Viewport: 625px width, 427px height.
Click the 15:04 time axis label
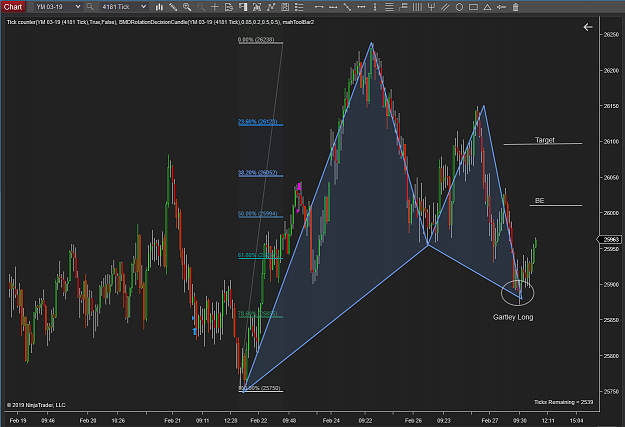(x=576, y=421)
